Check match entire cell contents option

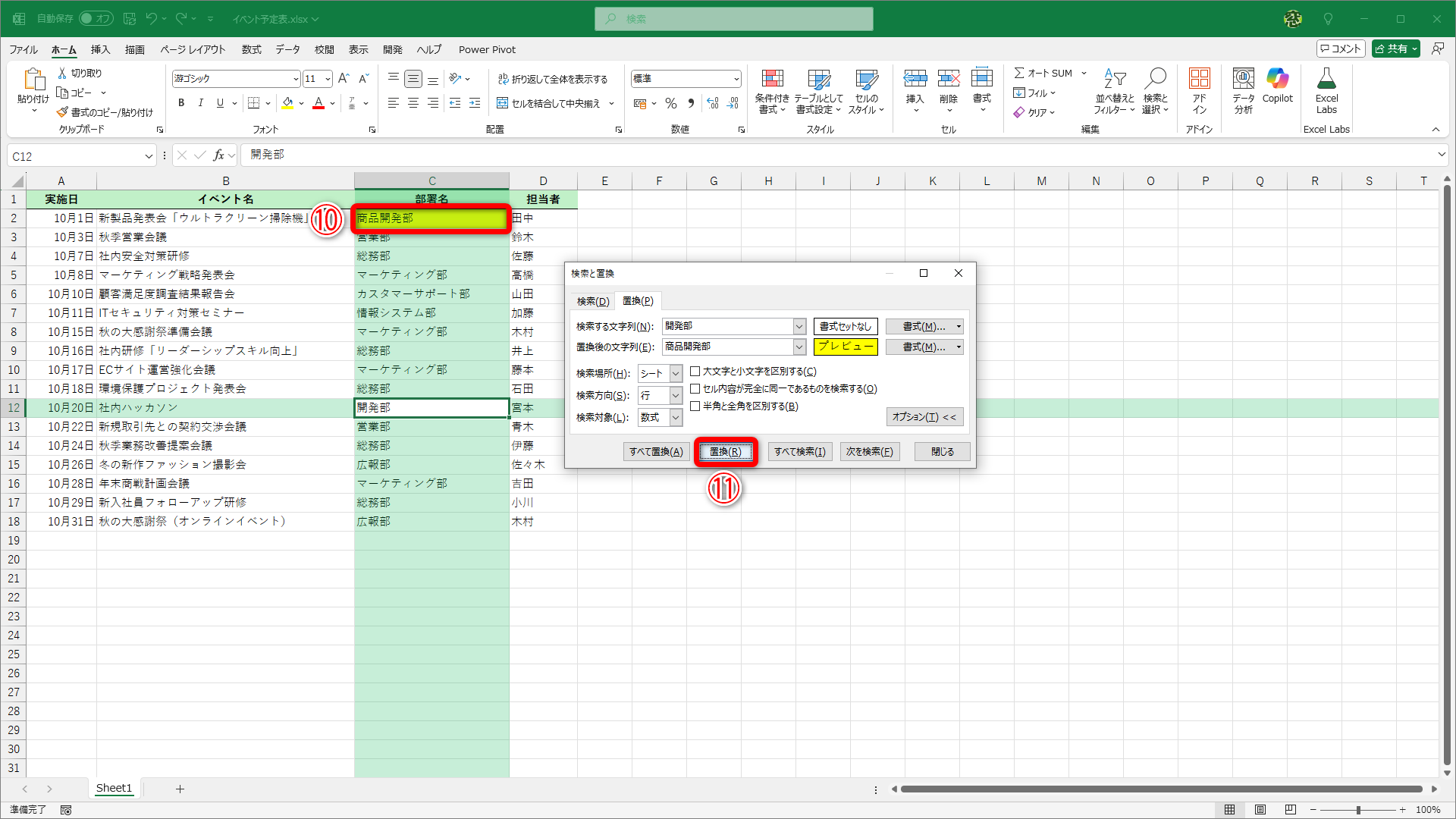click(695, 389)
